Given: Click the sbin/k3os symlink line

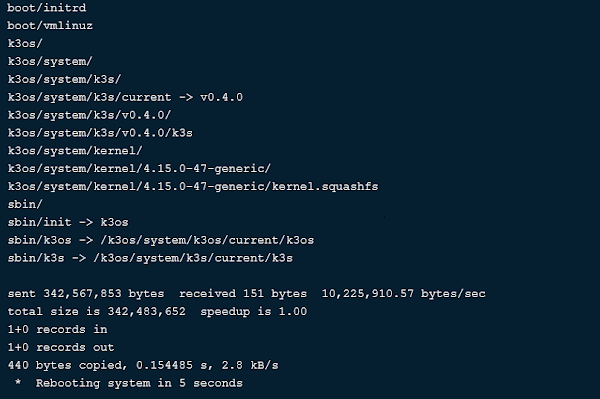Looking at the screenshot, I should point(161,240).
